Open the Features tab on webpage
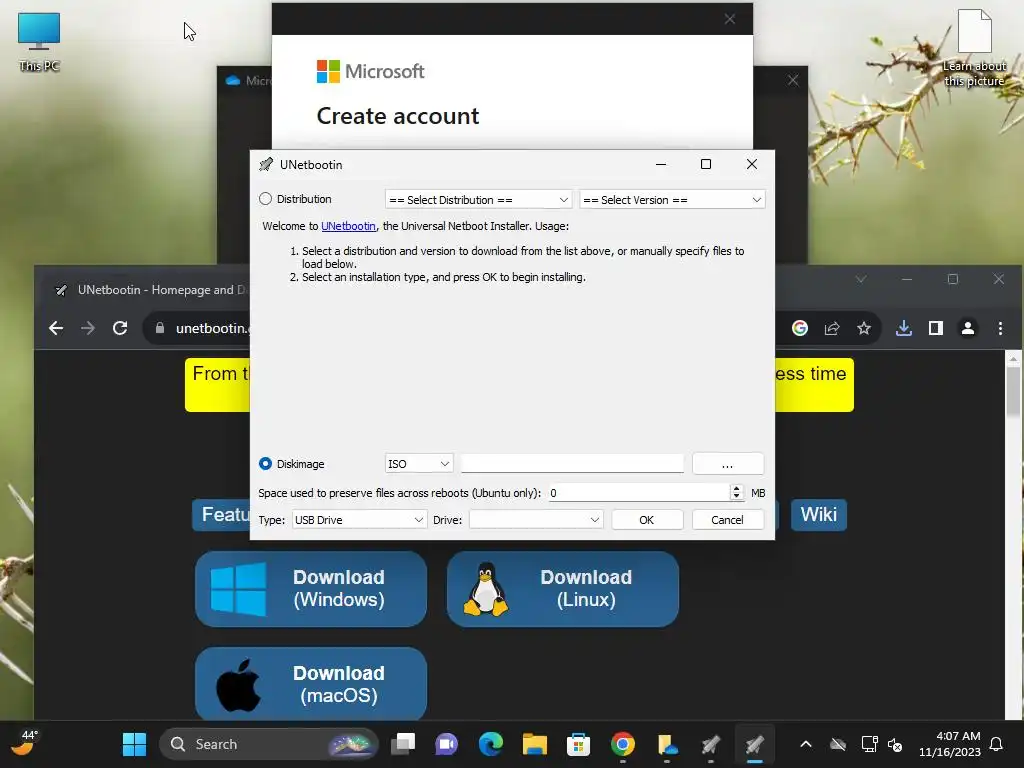The height and width of the screenshot is (768, 1024). pyautogui.click(x=222, y=515)
